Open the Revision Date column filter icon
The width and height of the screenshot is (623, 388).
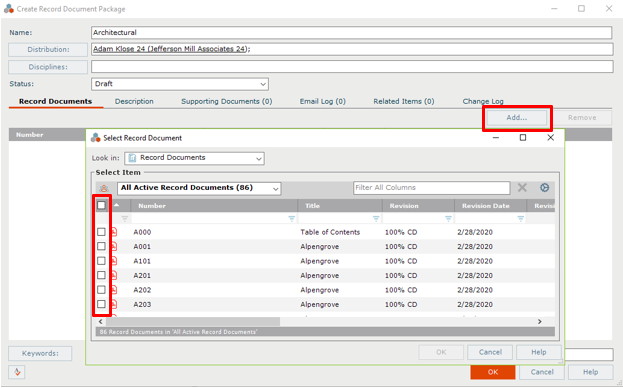[x=520, y=219]
